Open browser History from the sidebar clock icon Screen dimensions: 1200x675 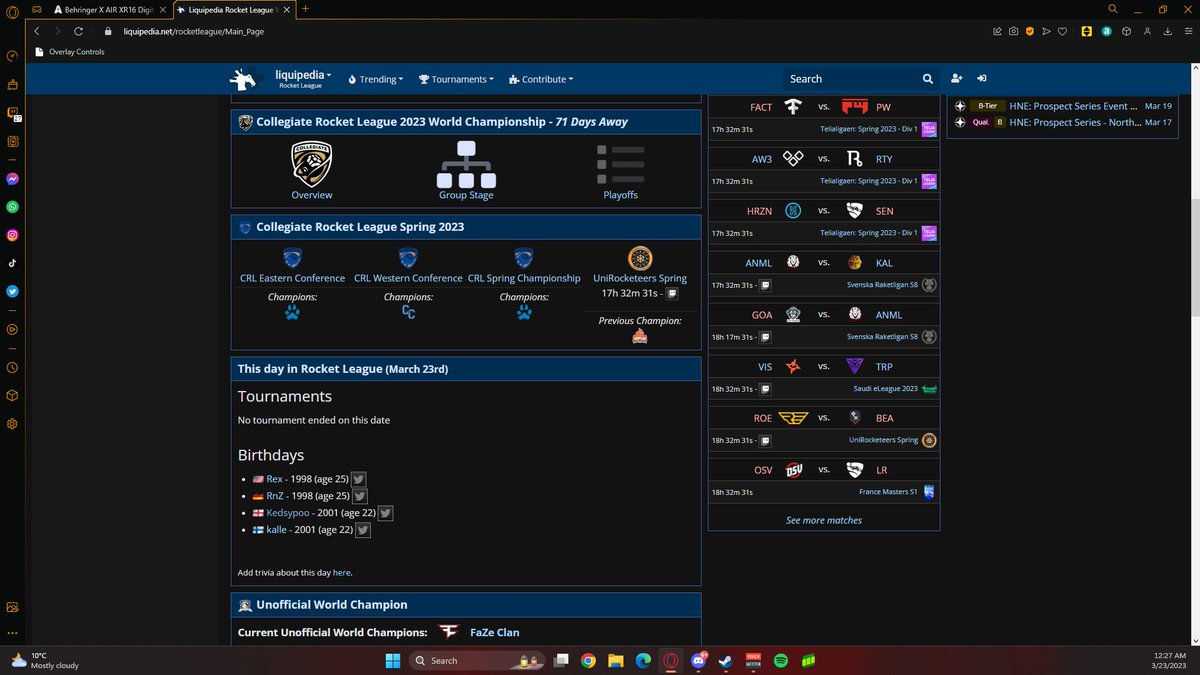(x=12, y=367)
